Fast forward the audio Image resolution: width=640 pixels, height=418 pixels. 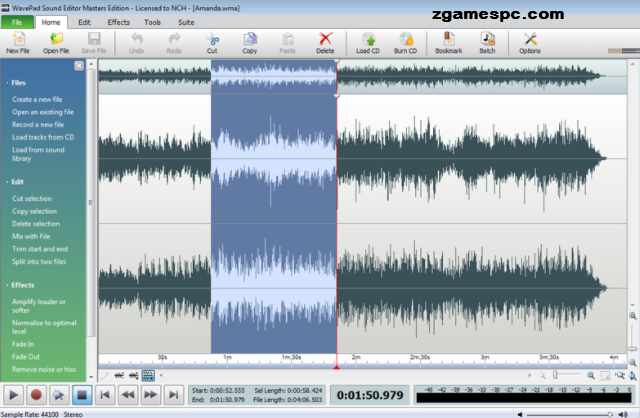[151, 395]
